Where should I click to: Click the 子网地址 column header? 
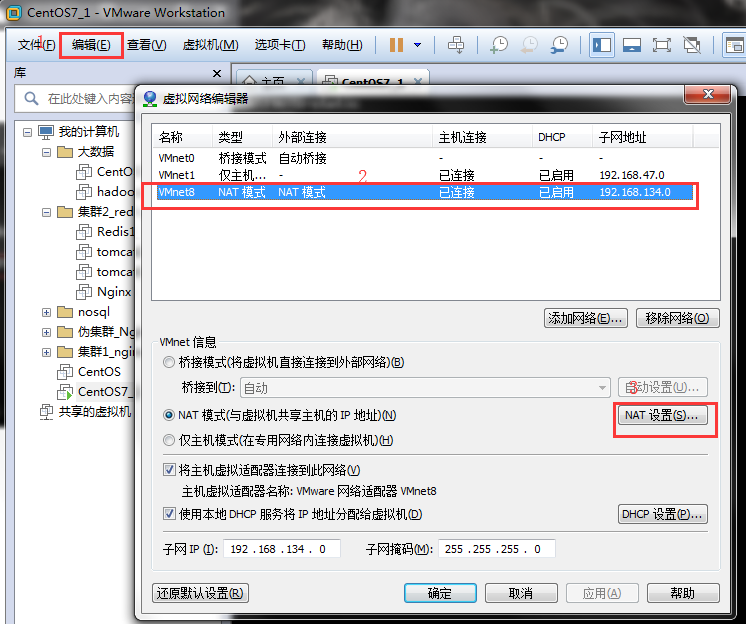click(642, 137)
